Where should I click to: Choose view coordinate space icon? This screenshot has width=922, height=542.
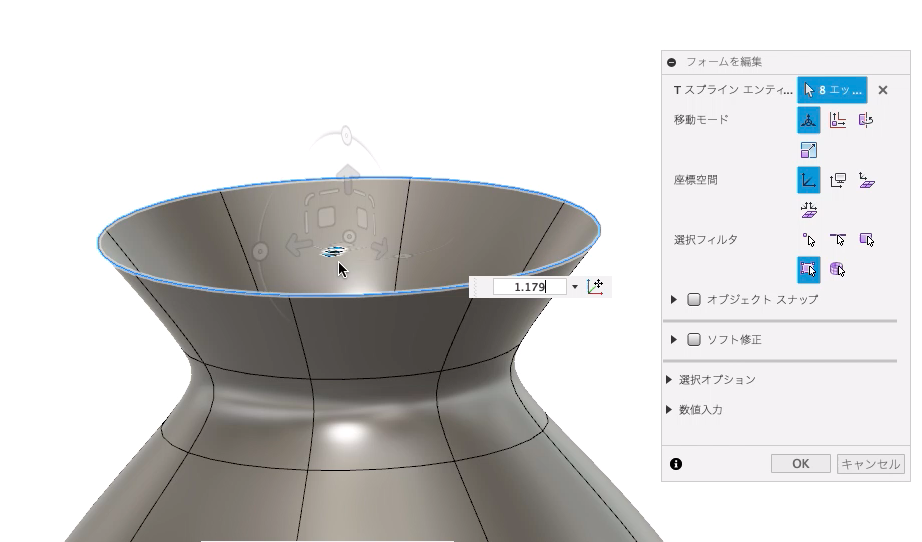click(x=837, y=180)
